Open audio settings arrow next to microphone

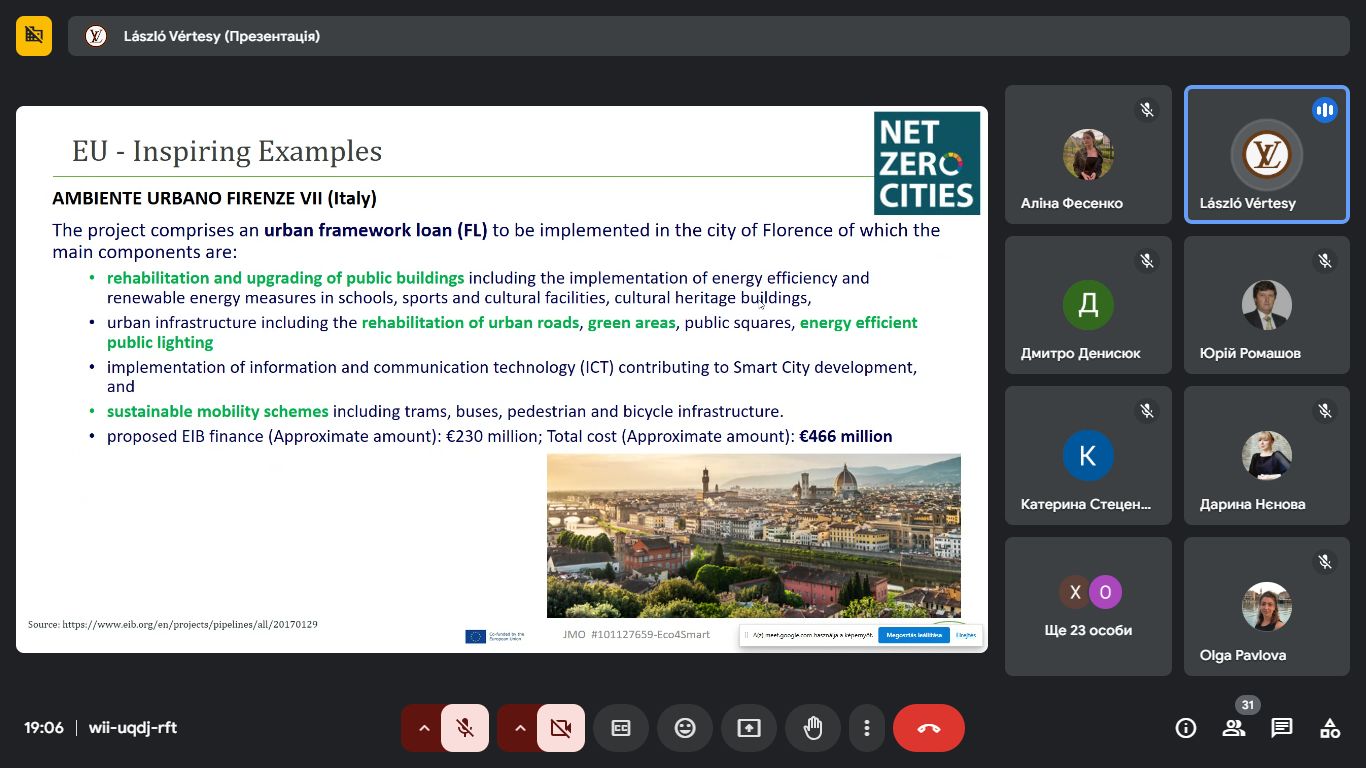(x=424, y=728)
